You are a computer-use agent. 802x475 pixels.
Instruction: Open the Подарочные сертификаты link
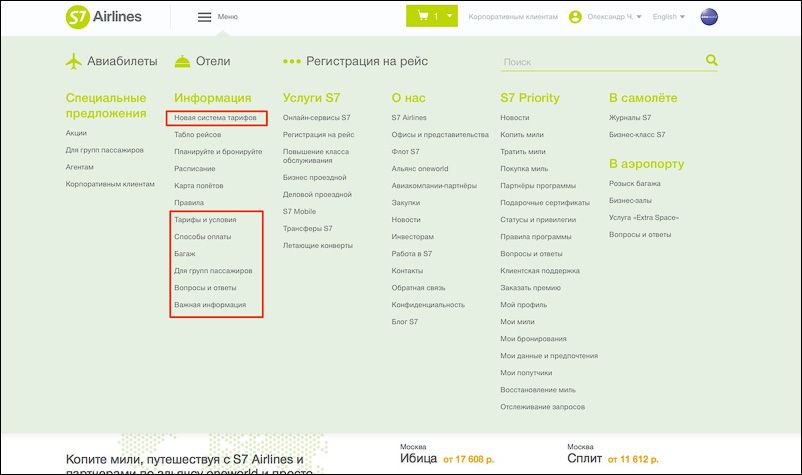[545, 203]
